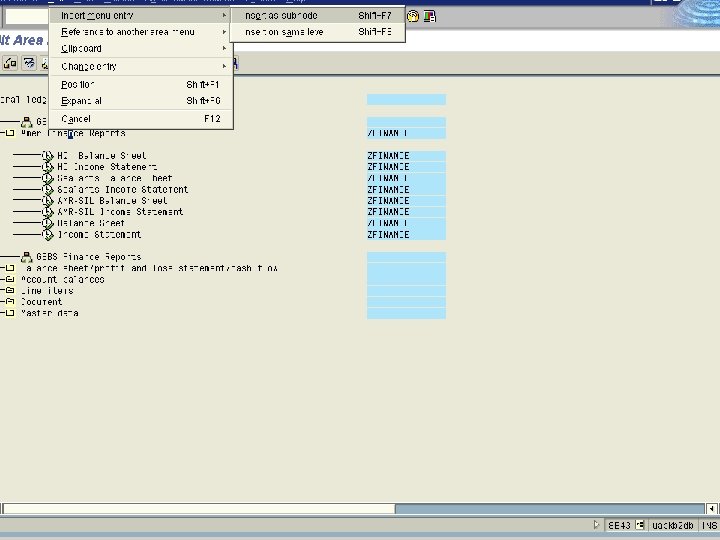Viewport: 720px width, 540px height.
Task: Select the Income Statement tree entry
Action: [x=99, y=235]
